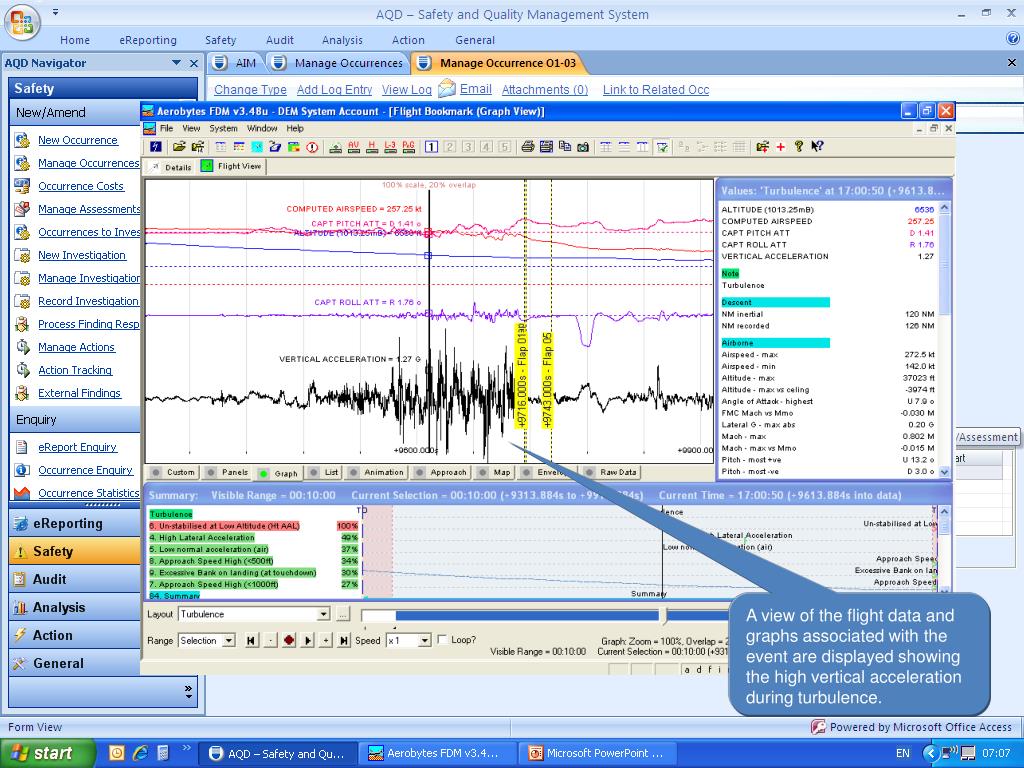Image resolution: width=1024 pixels, height=768 pixels.
Task: Click New Investigation link
Action: click(82, 255)
